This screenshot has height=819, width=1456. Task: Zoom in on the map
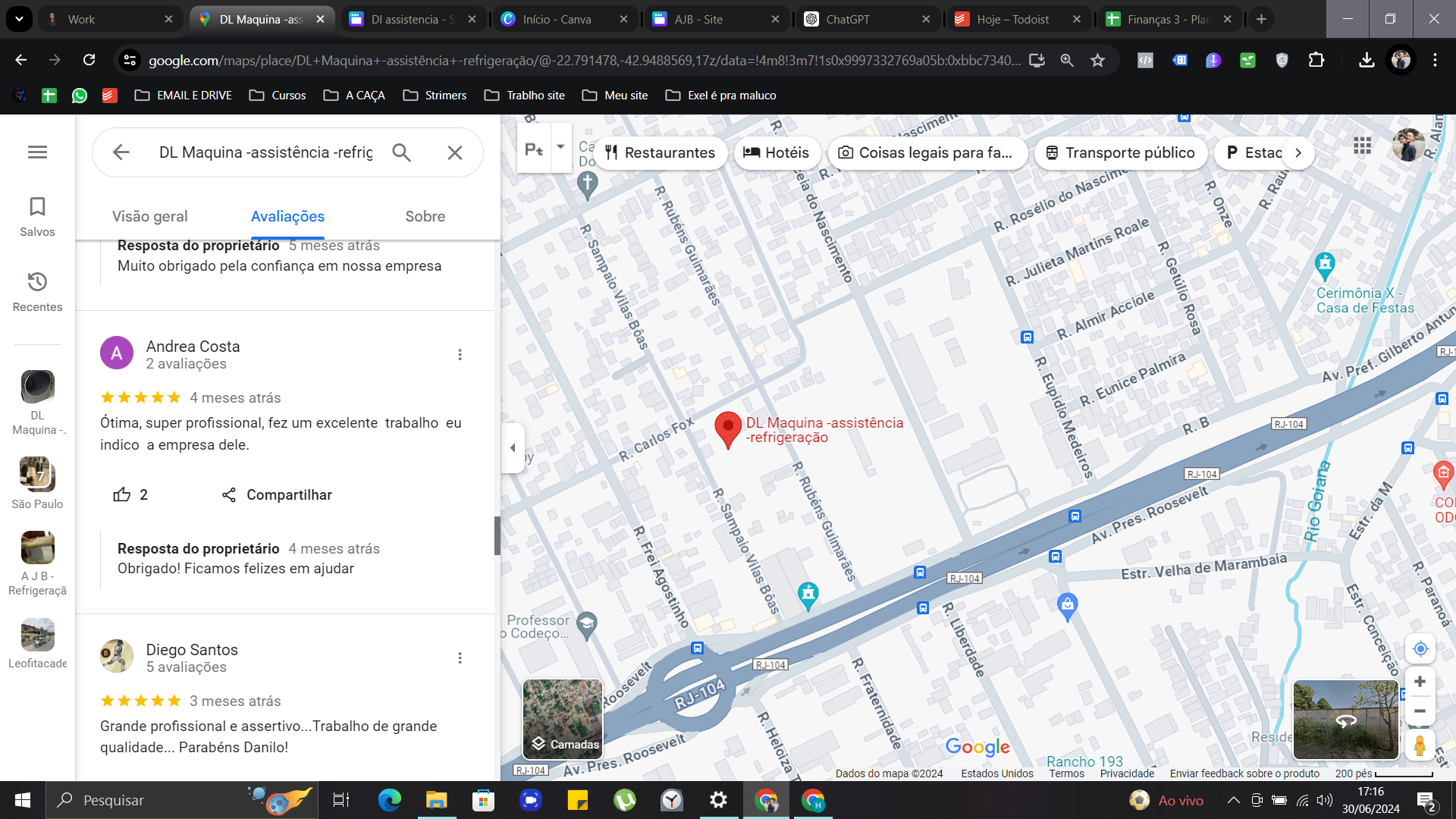[x=1420, y=682]
